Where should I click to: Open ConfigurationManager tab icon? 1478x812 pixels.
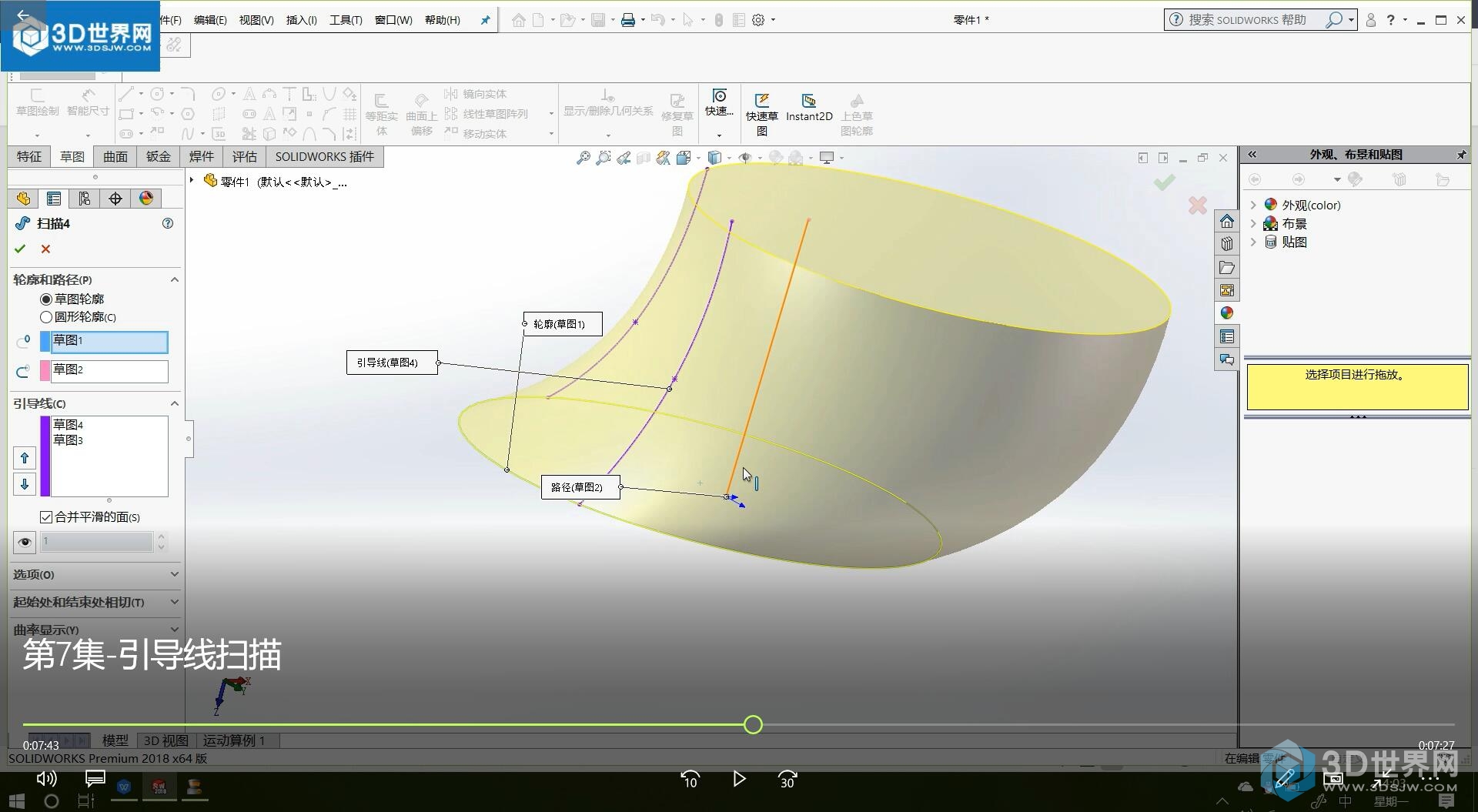pos(85,199)
